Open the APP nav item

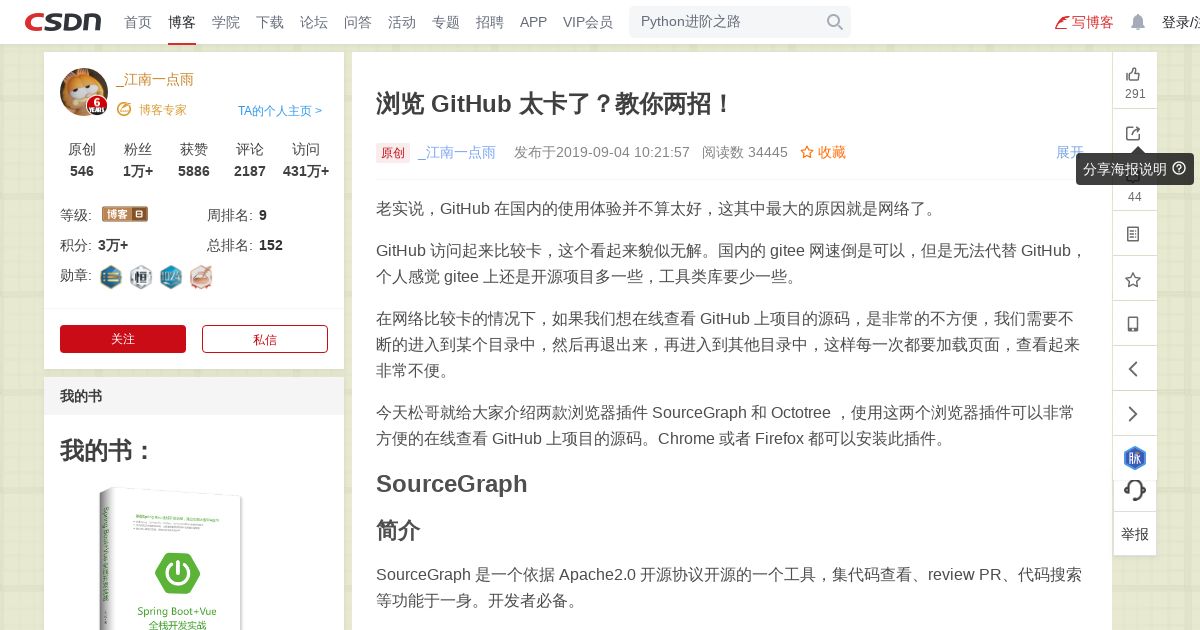click(533, 22)
